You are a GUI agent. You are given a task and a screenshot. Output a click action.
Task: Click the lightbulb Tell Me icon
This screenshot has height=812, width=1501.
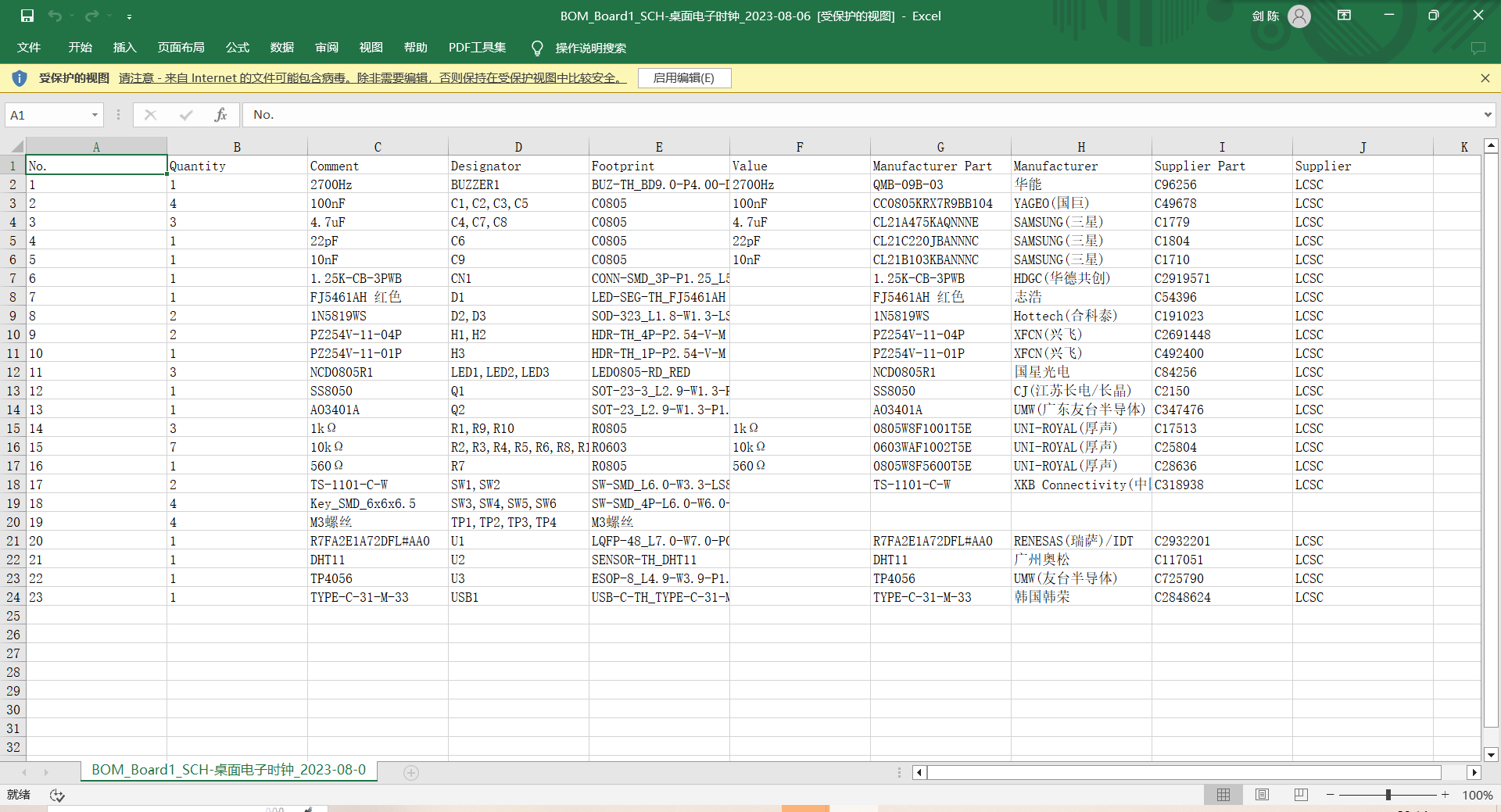point(537,48)
